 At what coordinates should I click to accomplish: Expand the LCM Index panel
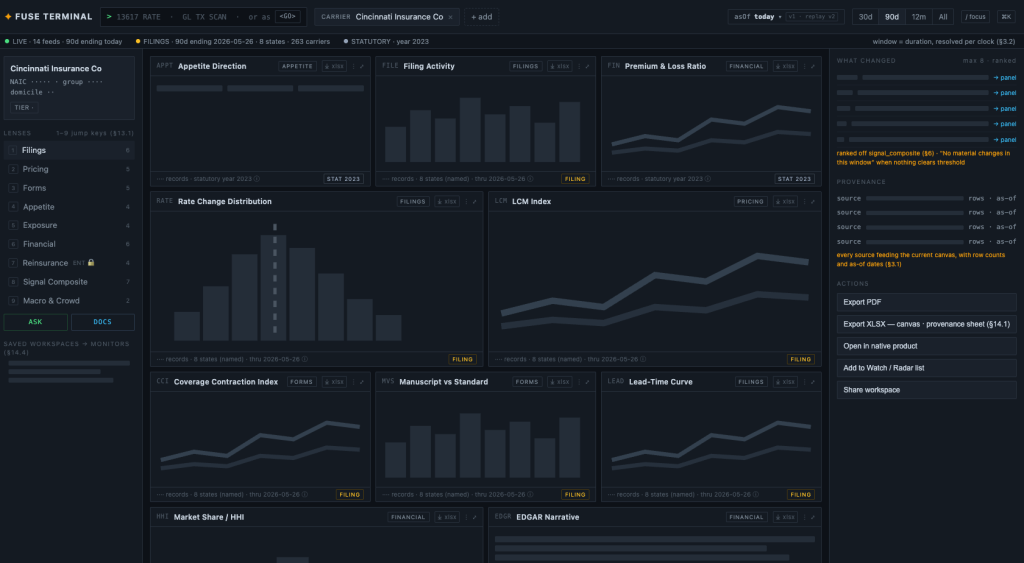point(812,201)
